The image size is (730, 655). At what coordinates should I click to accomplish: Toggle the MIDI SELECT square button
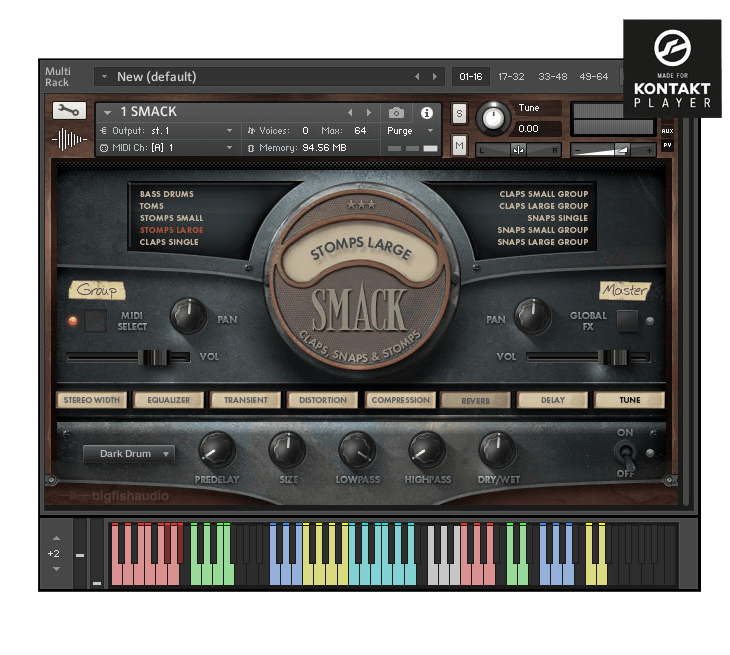[95, 321]
